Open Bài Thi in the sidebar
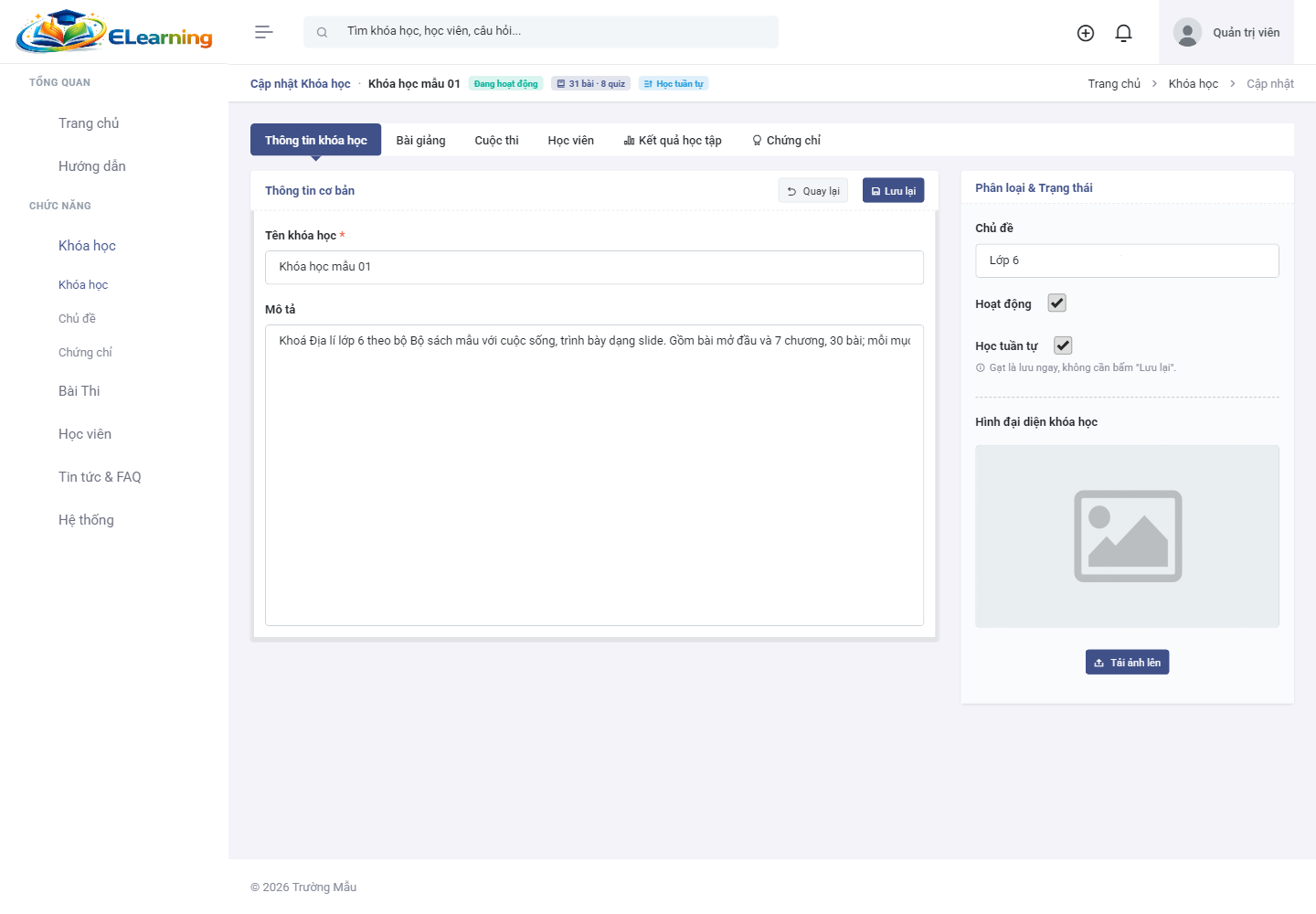 point(80,391)
